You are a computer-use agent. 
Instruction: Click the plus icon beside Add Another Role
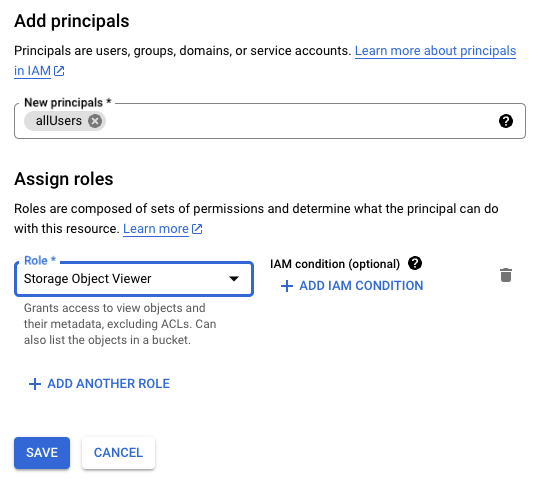click(35, 384)
